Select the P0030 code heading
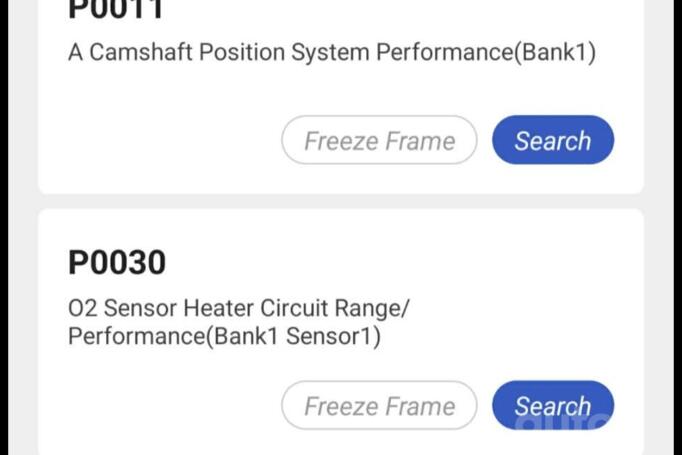Screen dimensions: 682x455 [117, 263]
